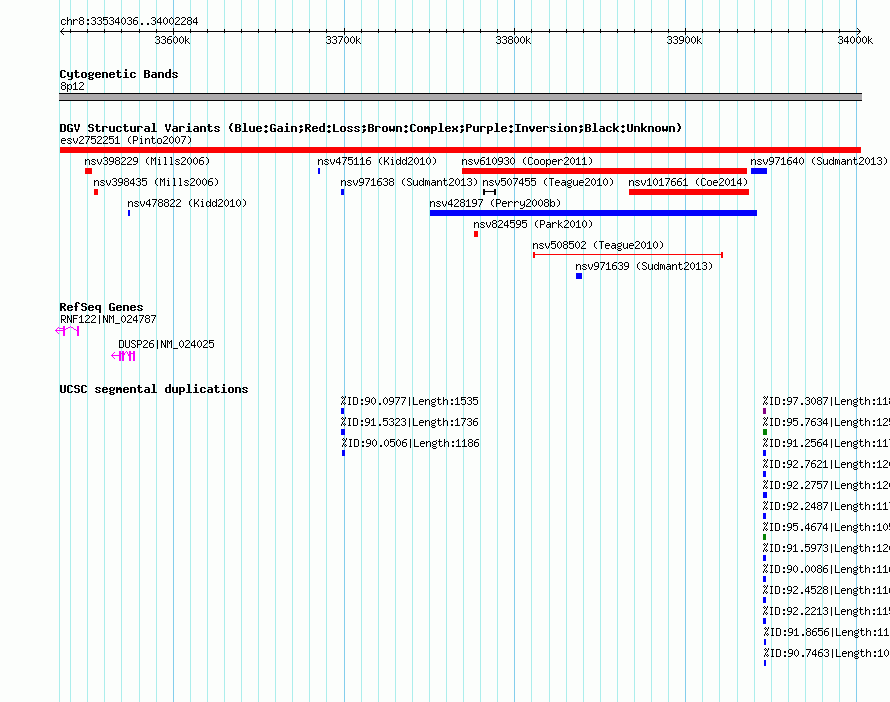Click the %ID:90.7463 segmental duplication entry

(x=826, y=653)
